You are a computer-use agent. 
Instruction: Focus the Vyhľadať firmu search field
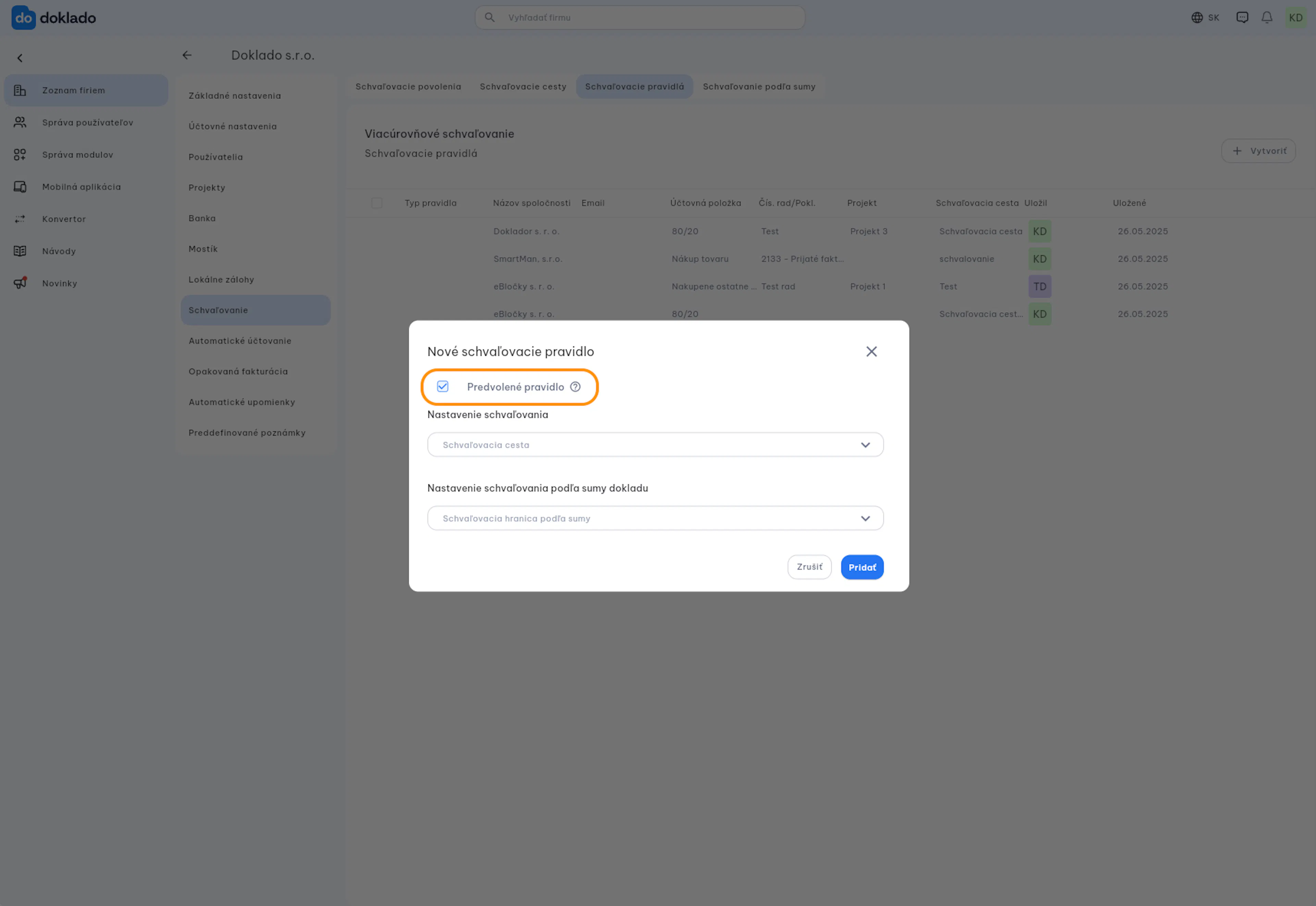tap(640, 17)
